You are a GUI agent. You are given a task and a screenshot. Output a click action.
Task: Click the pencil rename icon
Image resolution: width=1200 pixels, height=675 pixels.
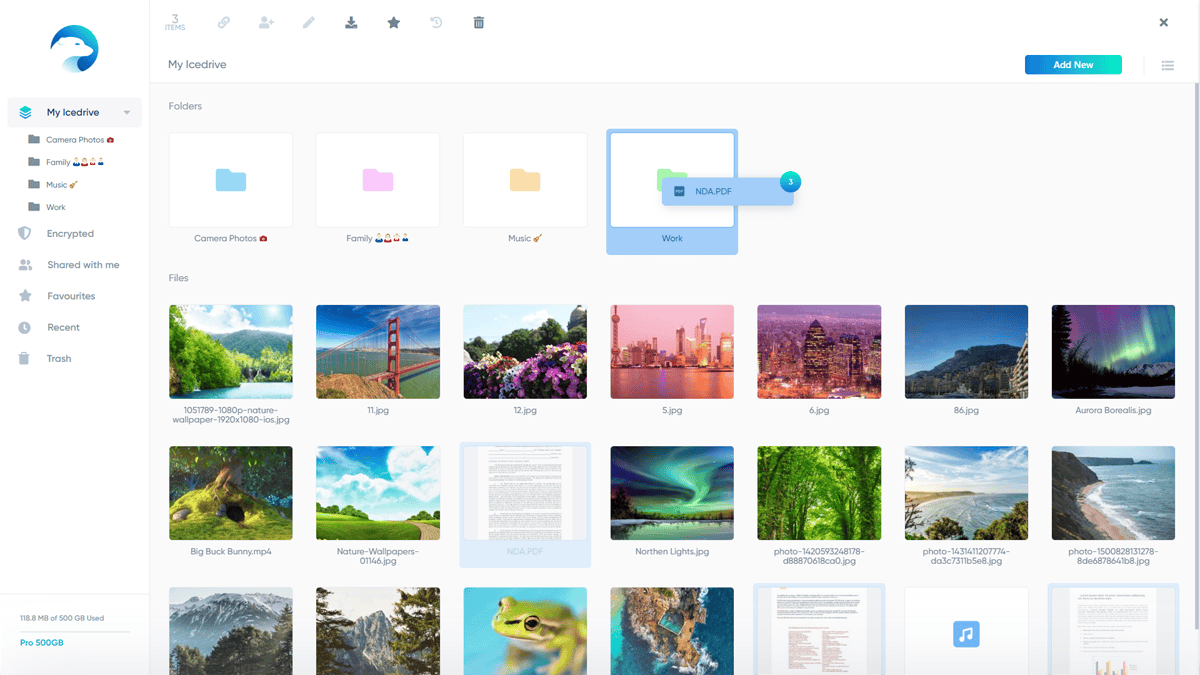[x=309, y=22]
